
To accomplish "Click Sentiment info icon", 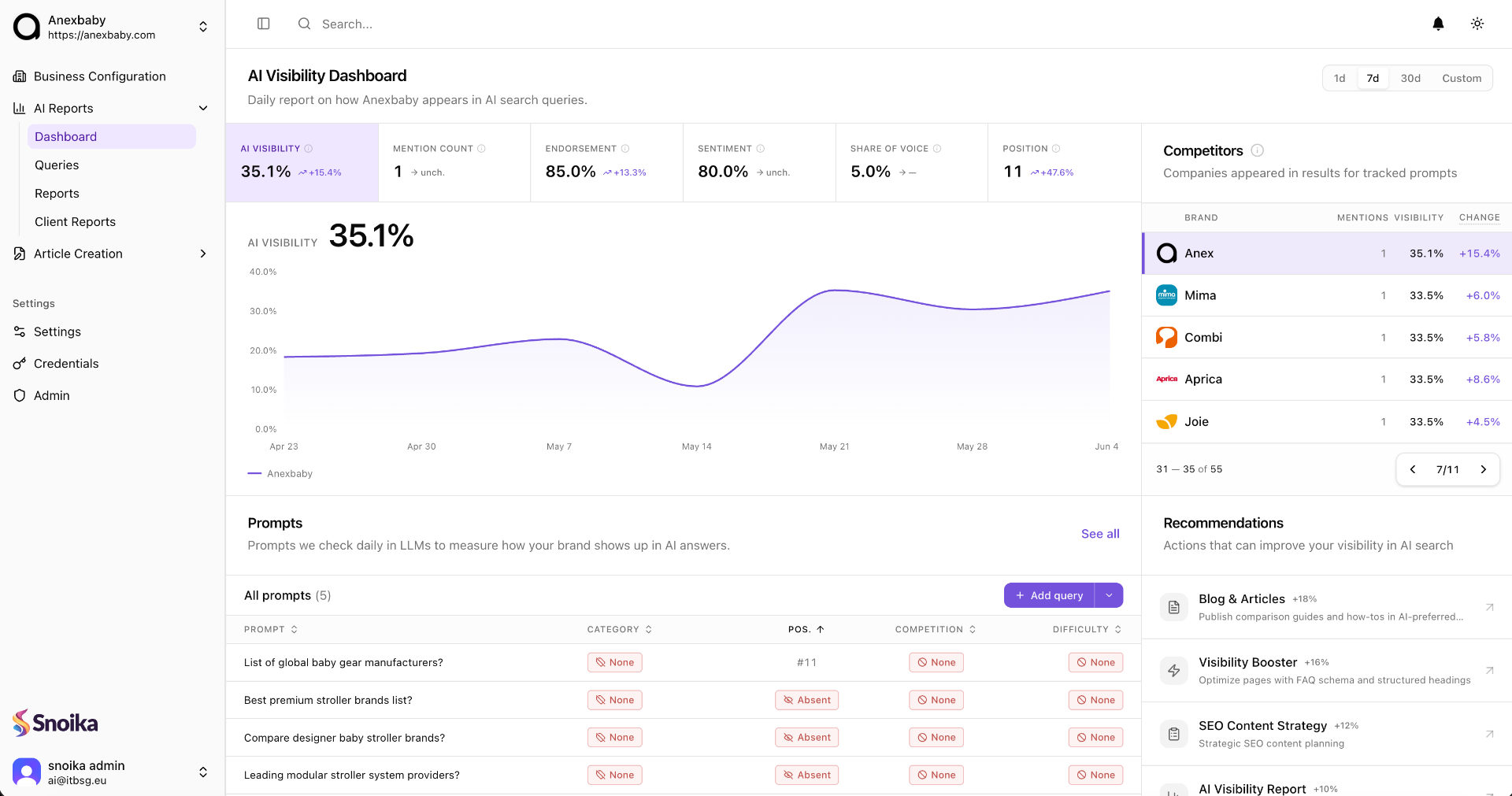I will pyautogui.click(x=761, y=148).
